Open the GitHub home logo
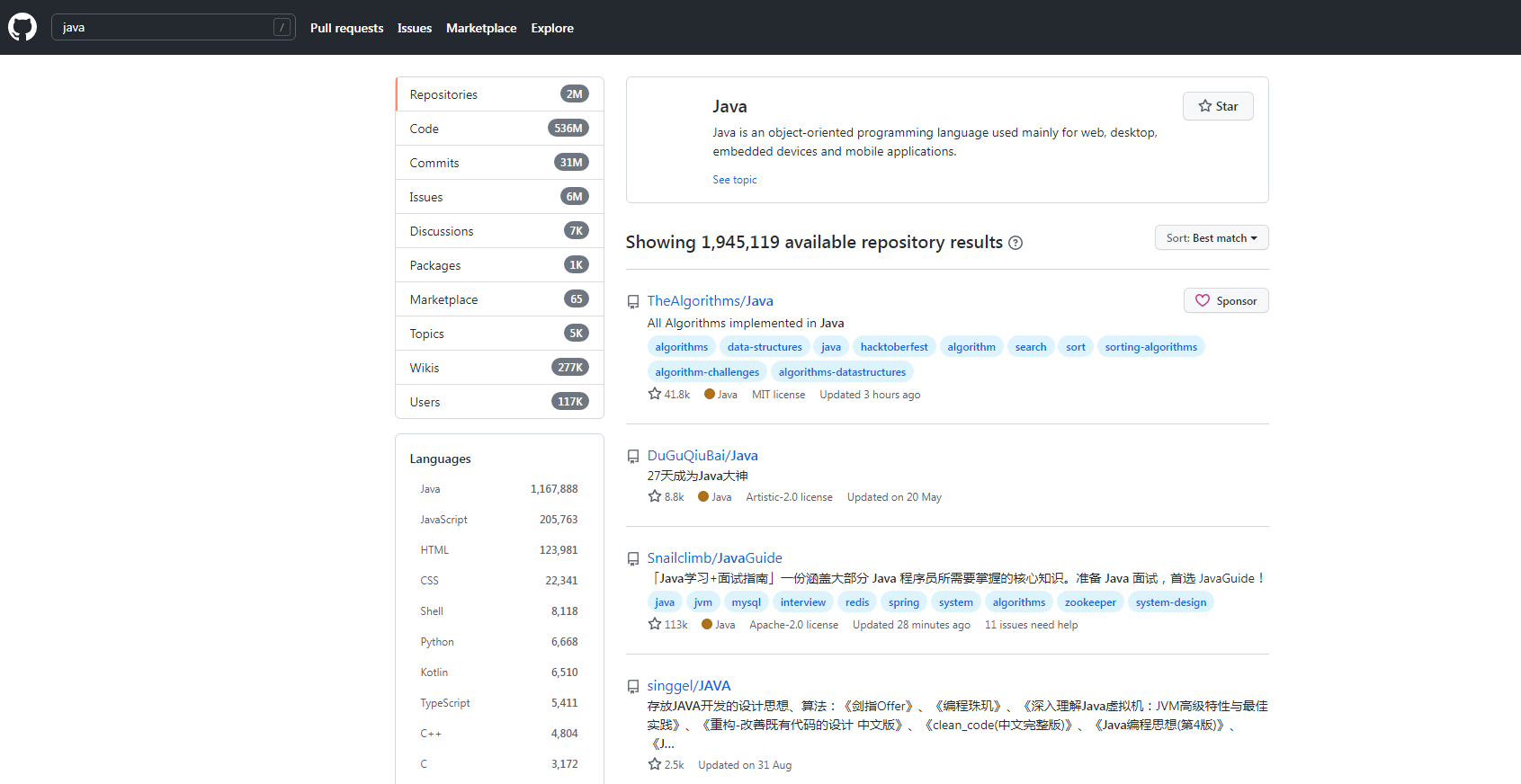 click(x=22, y=27)
